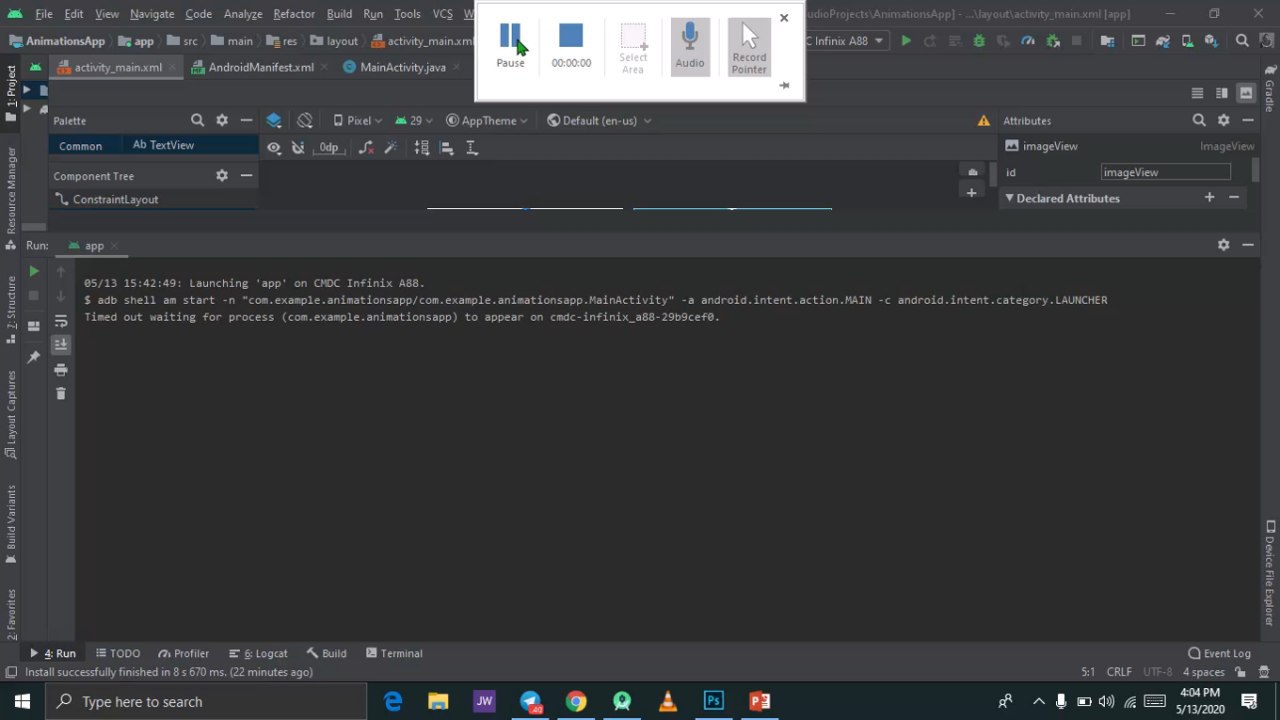This screenshot has height=720, width=1280.
Task: Open the AVD Manager icon
Action: tap(1190, 41)
